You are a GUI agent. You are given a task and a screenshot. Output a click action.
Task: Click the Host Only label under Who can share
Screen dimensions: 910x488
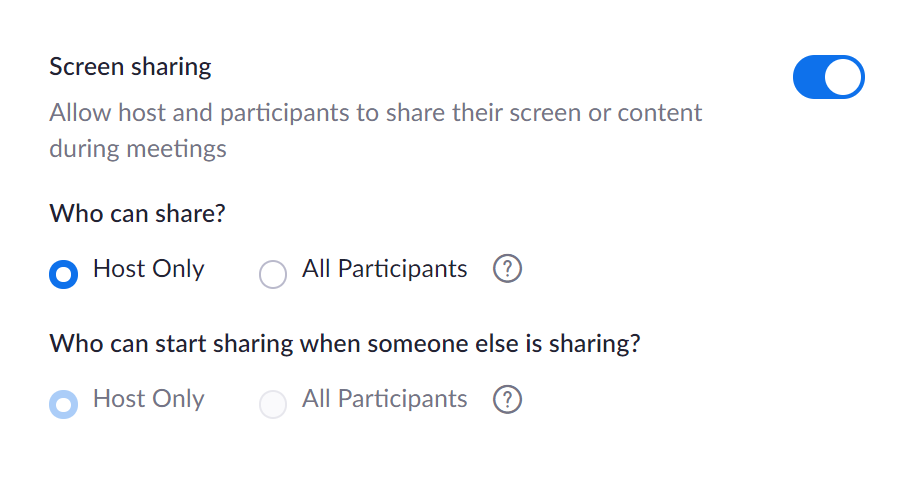coord(149,269)
